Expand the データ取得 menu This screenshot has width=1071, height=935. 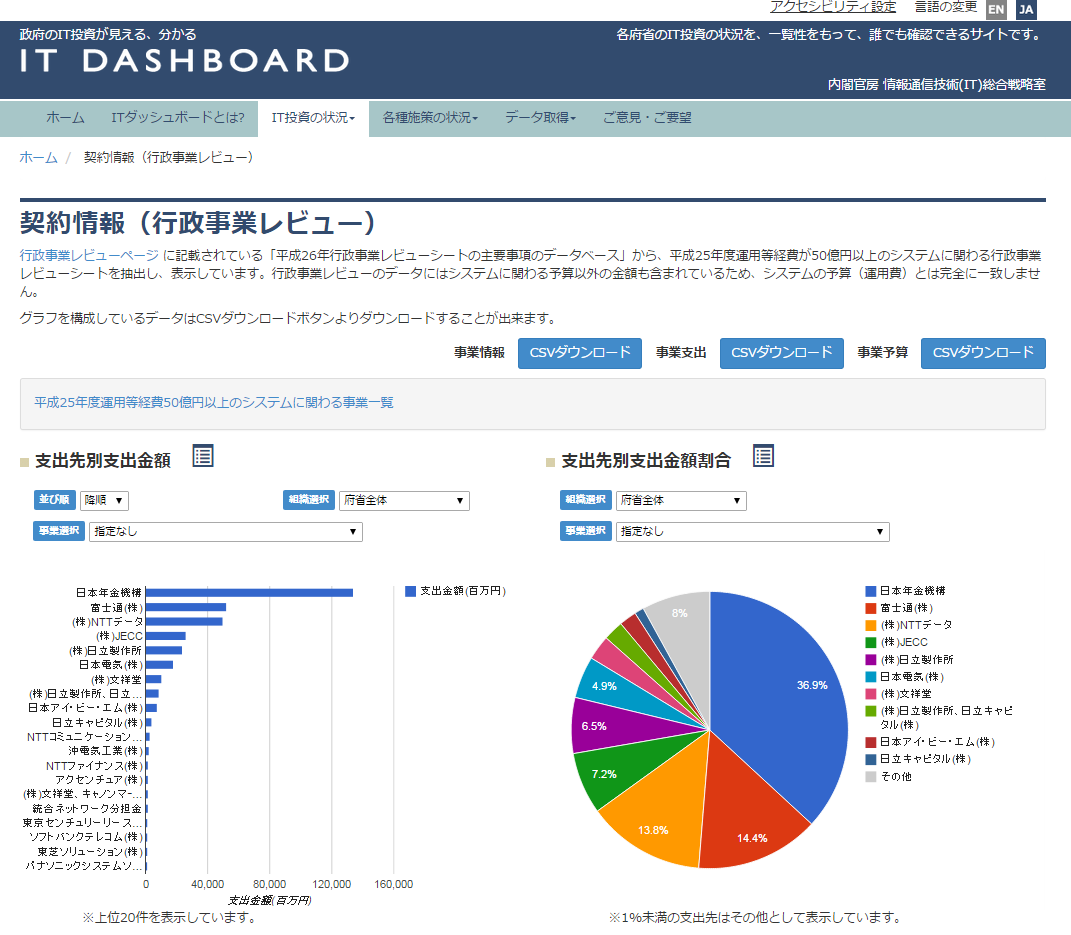540,118
